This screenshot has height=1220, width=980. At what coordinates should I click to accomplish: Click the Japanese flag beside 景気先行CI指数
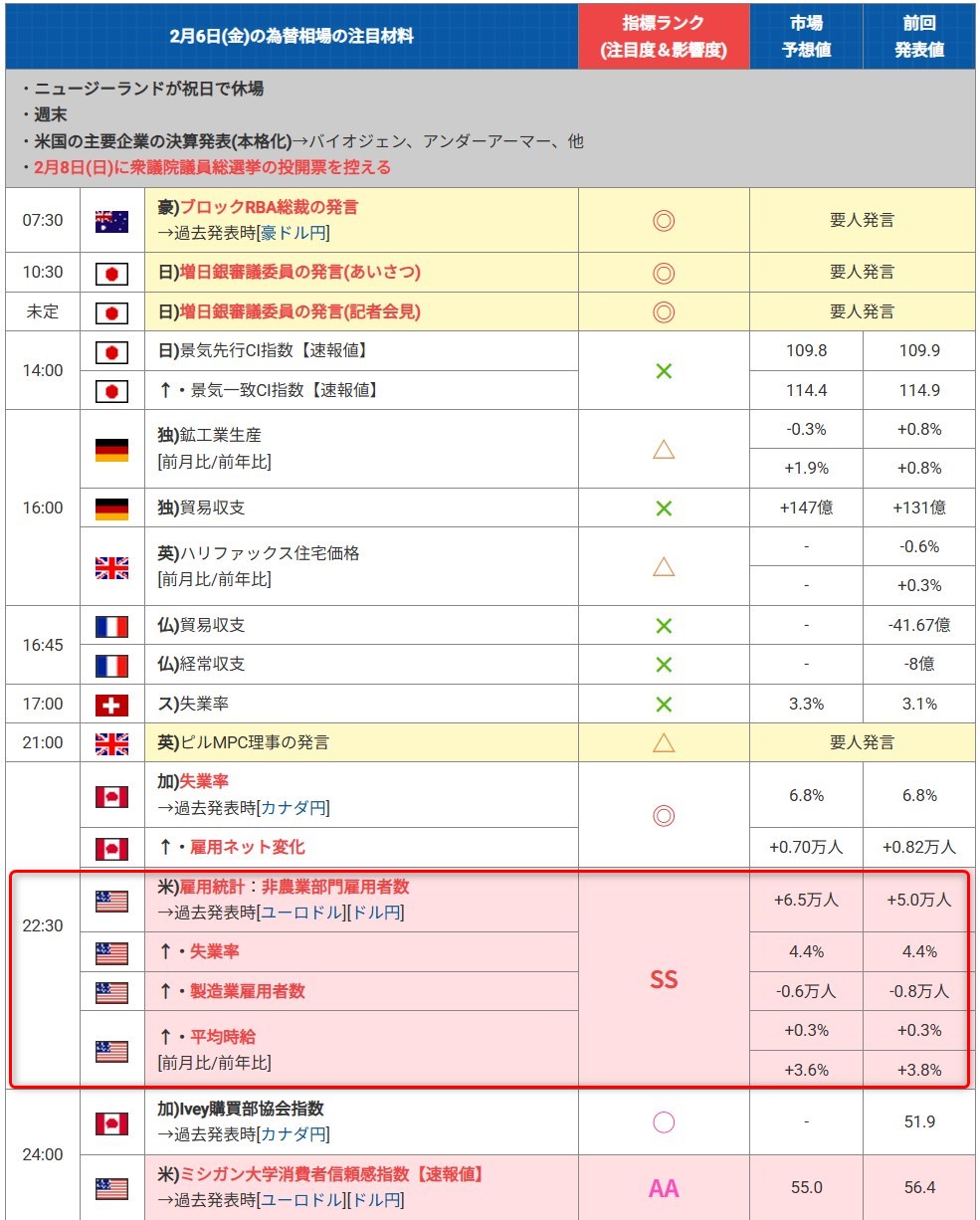point(111,351)
